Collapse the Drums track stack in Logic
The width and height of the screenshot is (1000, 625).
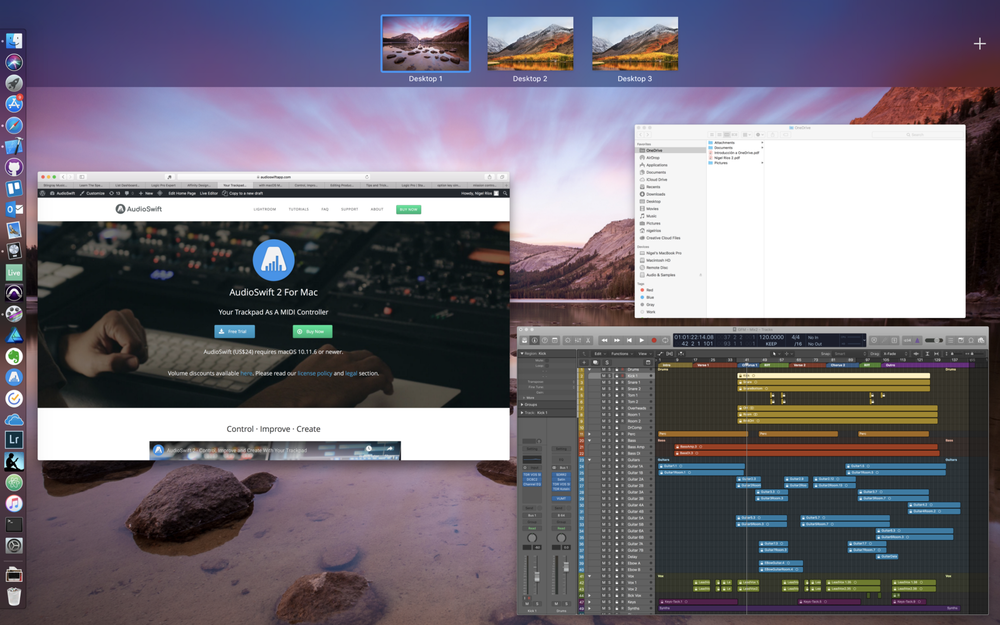(x=589, y=369)
